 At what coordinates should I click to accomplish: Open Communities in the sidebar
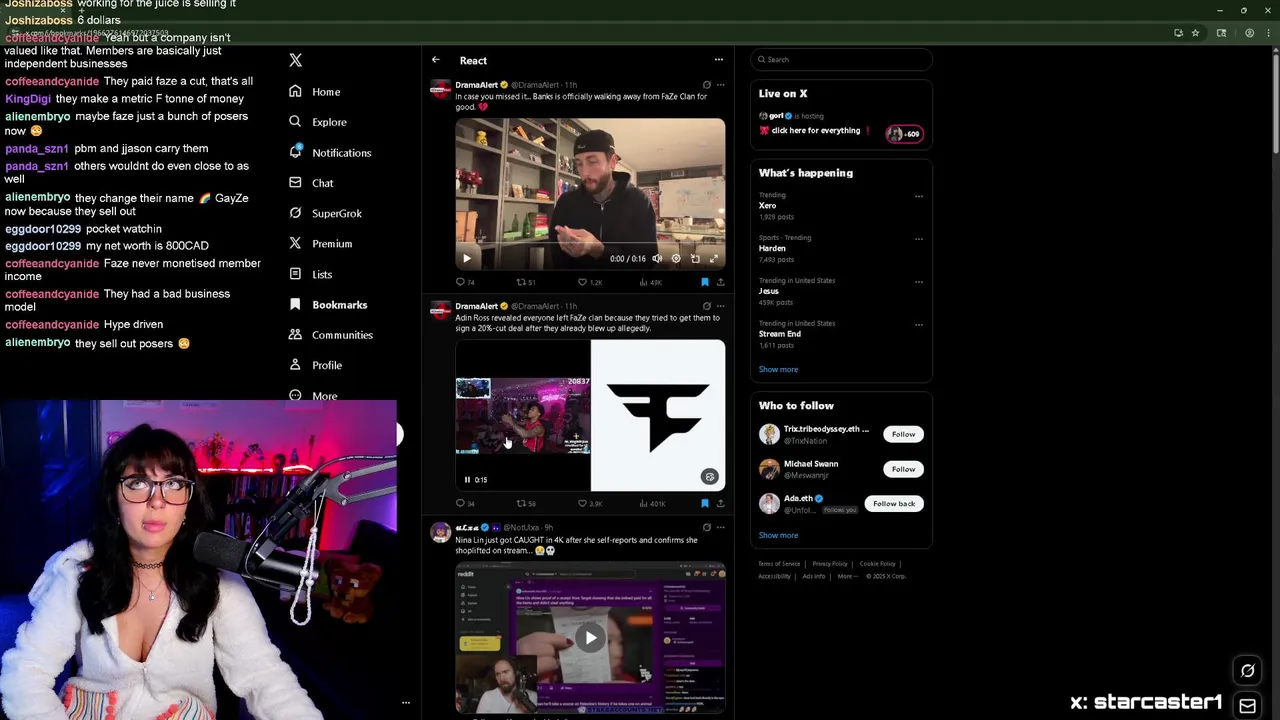point(342,335)
